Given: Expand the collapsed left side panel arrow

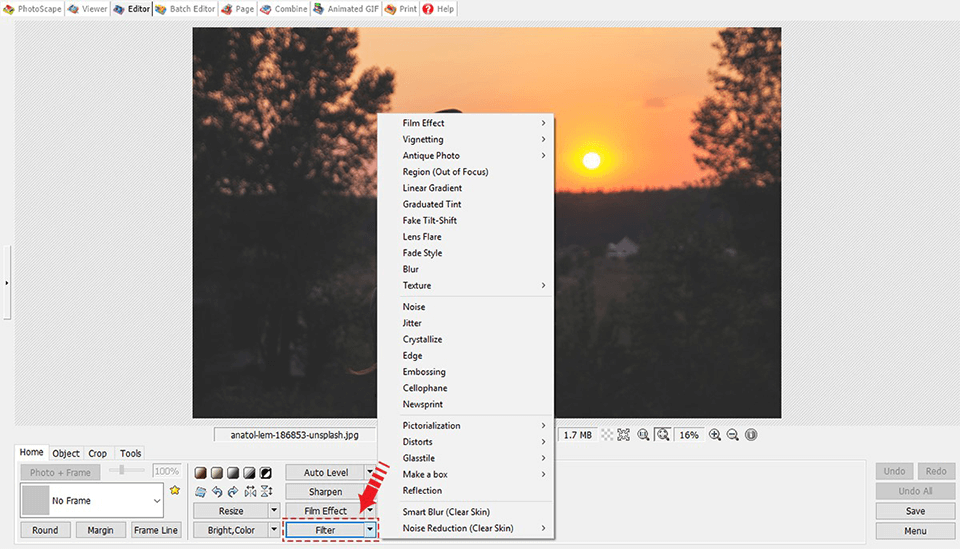Looking at the screenshot, I should click(x=7, y=283).
